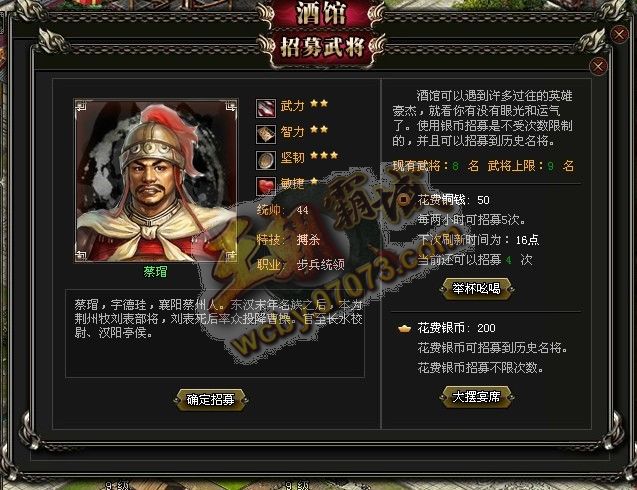Click the 坚韧 toughness shield icon
Viewport: 637px width, 490px height.
[x=266, y=160]
